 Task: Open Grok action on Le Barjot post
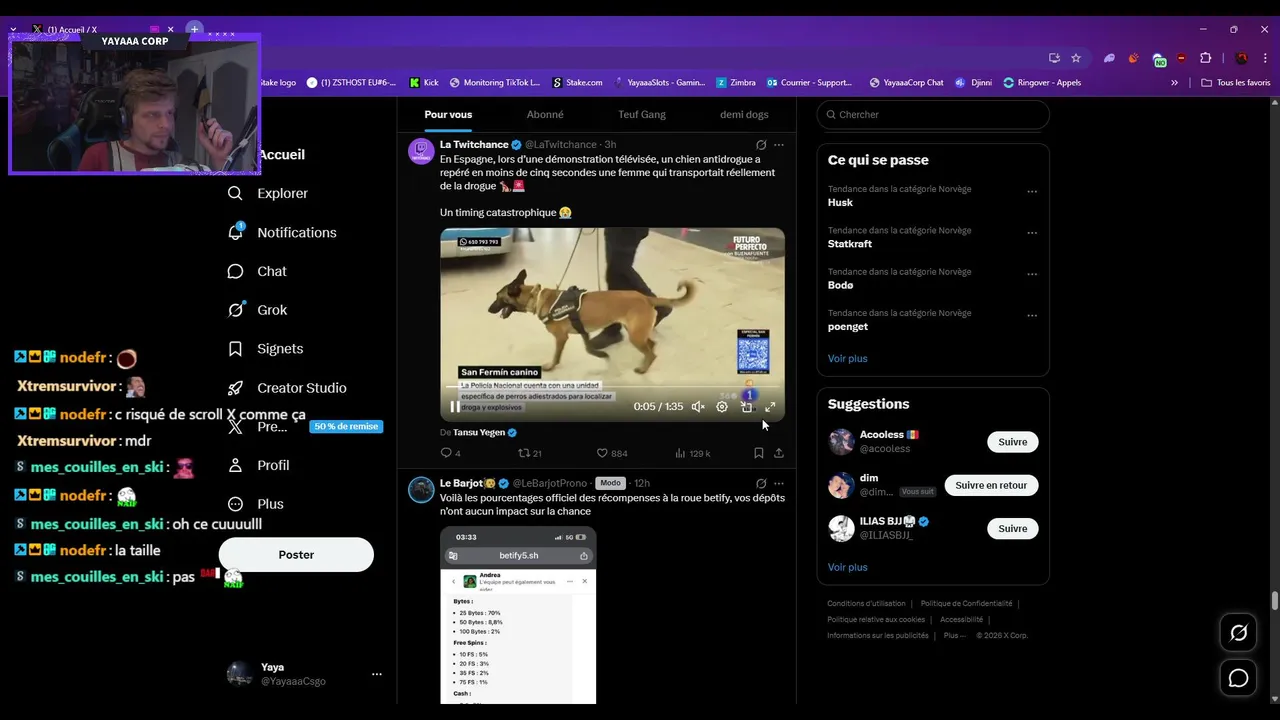(x=761, y=483)
